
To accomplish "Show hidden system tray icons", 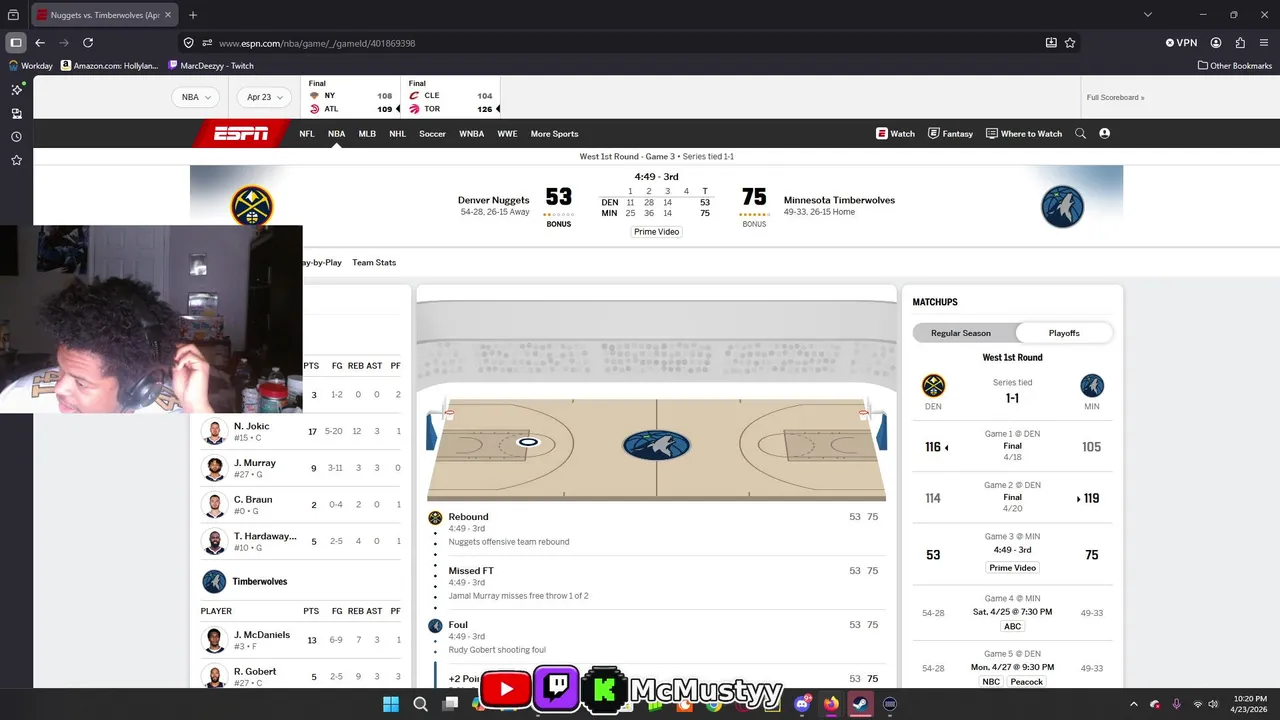I will point(1134,705).
